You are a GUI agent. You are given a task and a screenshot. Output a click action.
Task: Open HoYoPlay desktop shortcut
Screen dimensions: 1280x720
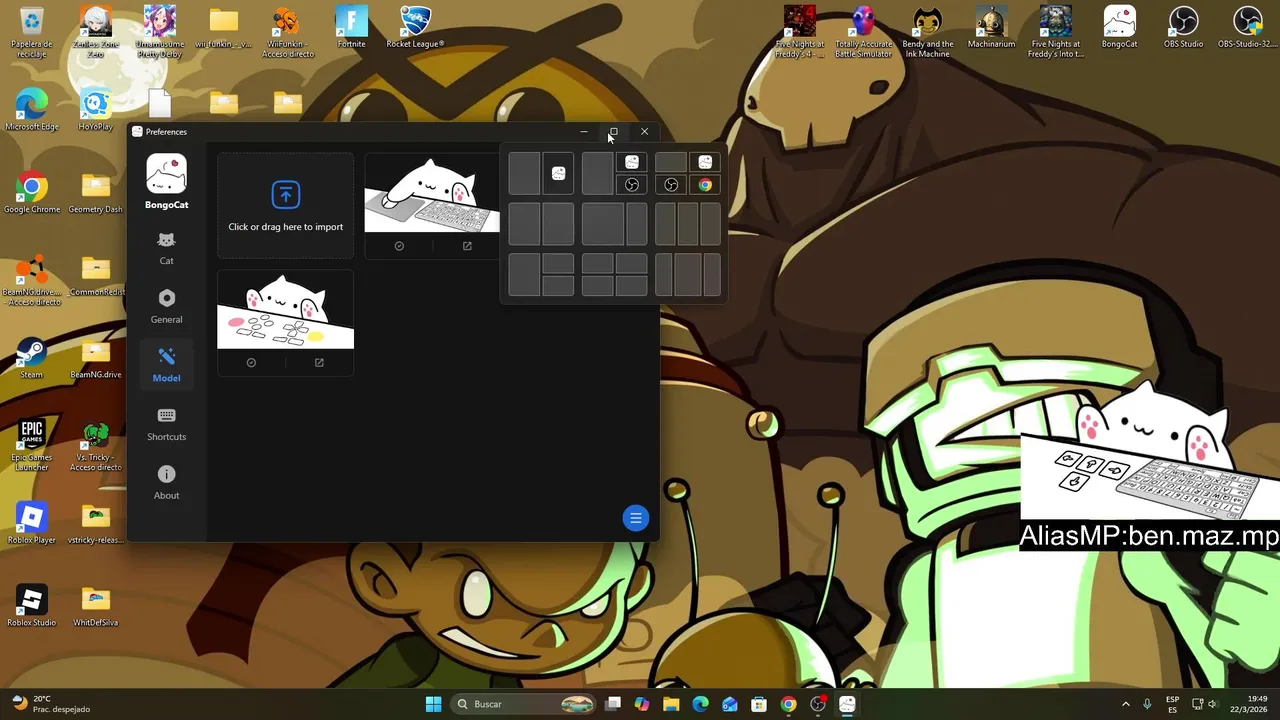click(x=96, y=110)
